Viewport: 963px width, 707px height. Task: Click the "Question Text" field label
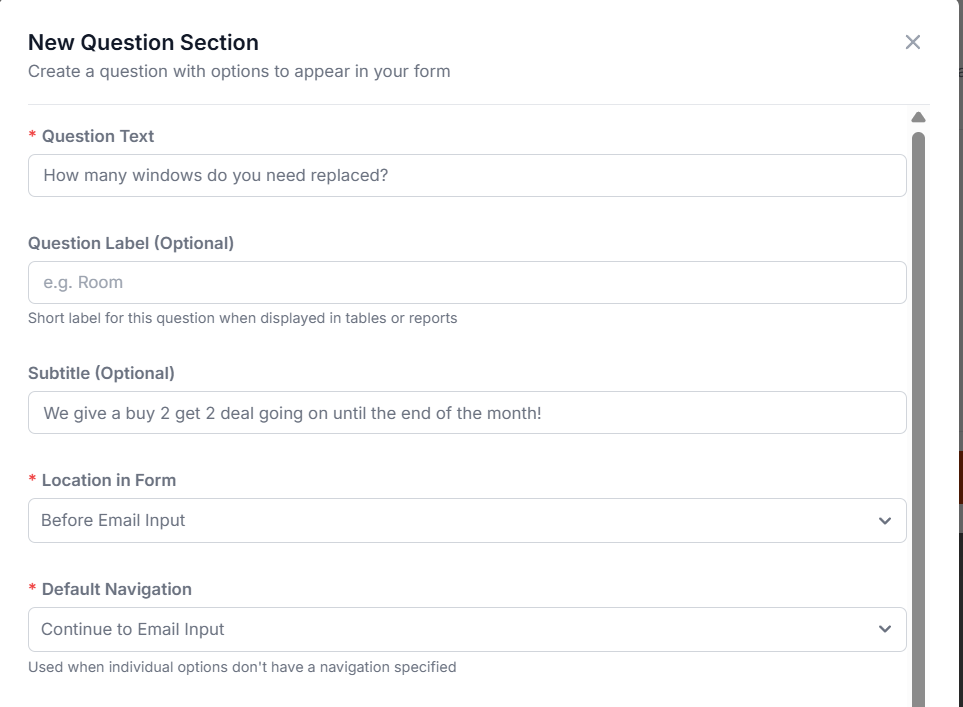98,136
